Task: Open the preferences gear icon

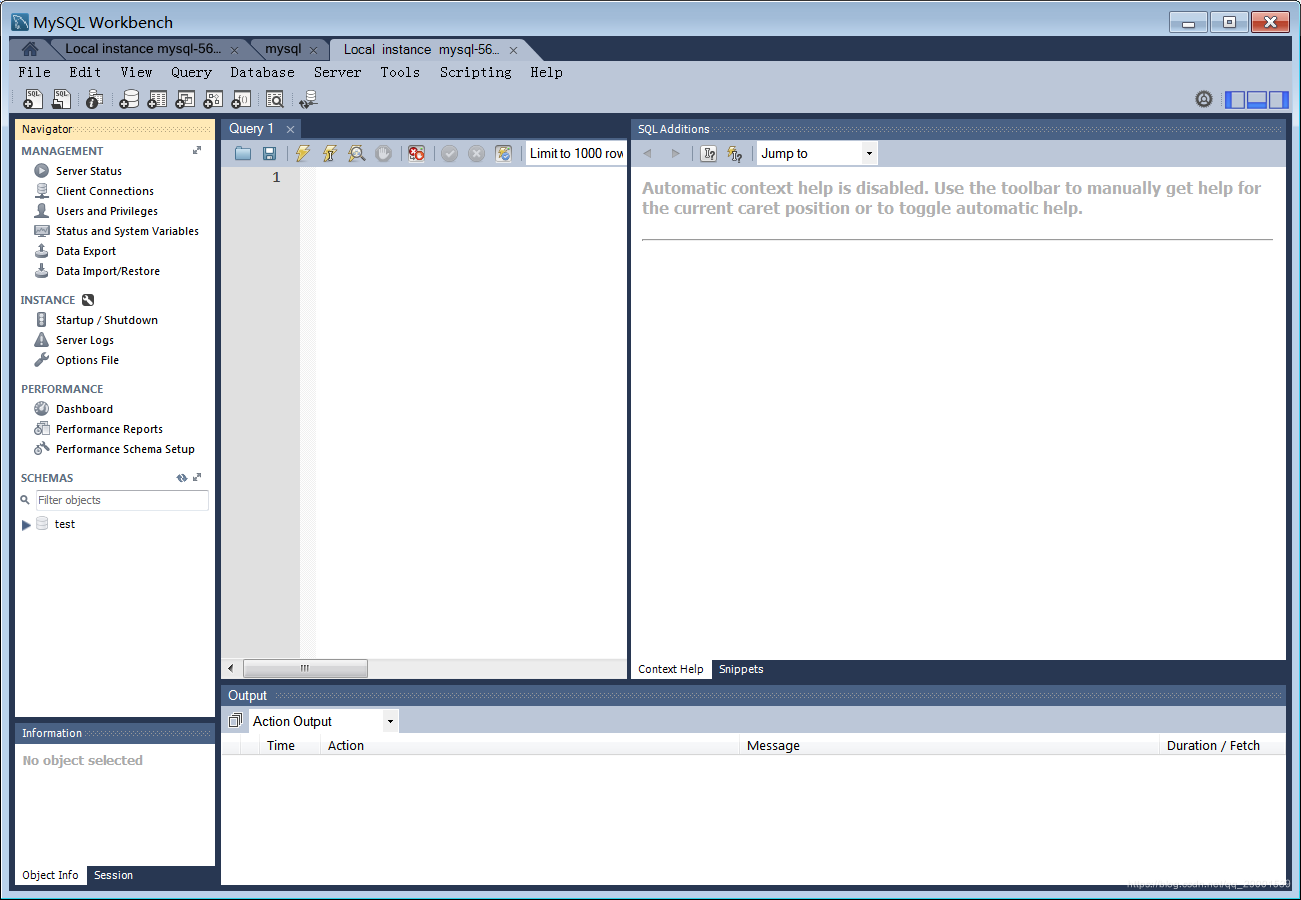Action: [1204, 99]
